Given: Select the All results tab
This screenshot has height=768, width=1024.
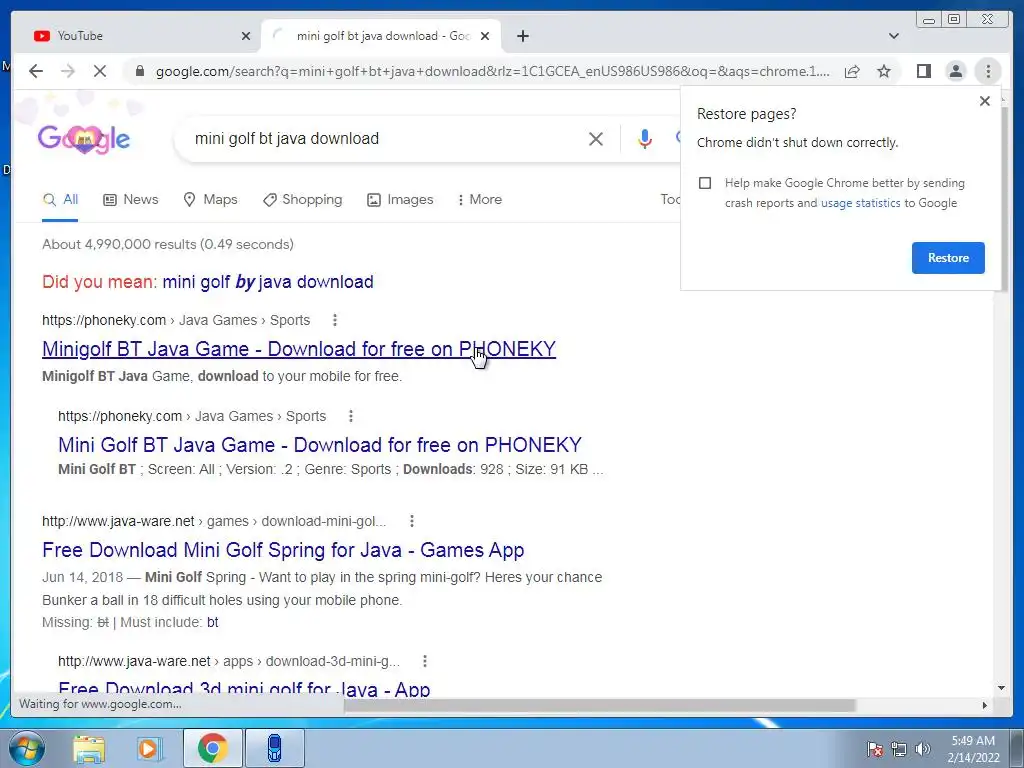Looking at the screenshot, I should [60, 200].
